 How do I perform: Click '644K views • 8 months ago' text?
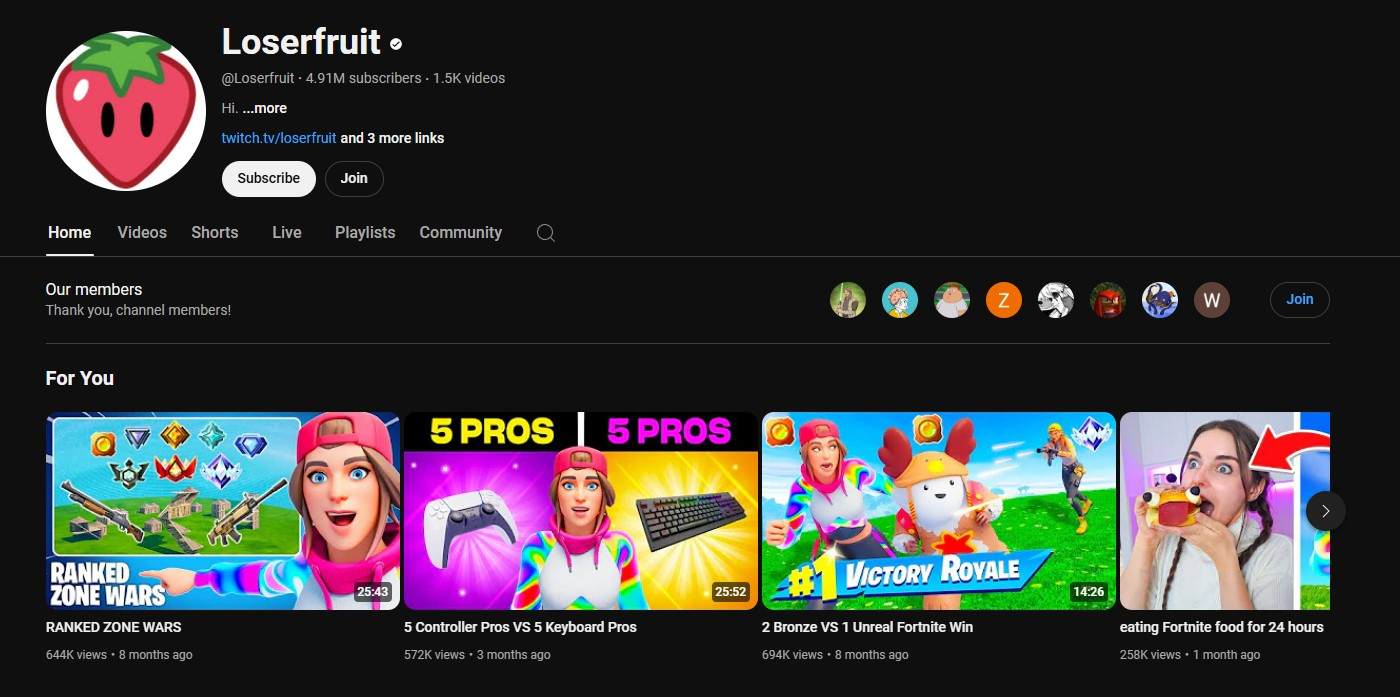coord(119,655)
